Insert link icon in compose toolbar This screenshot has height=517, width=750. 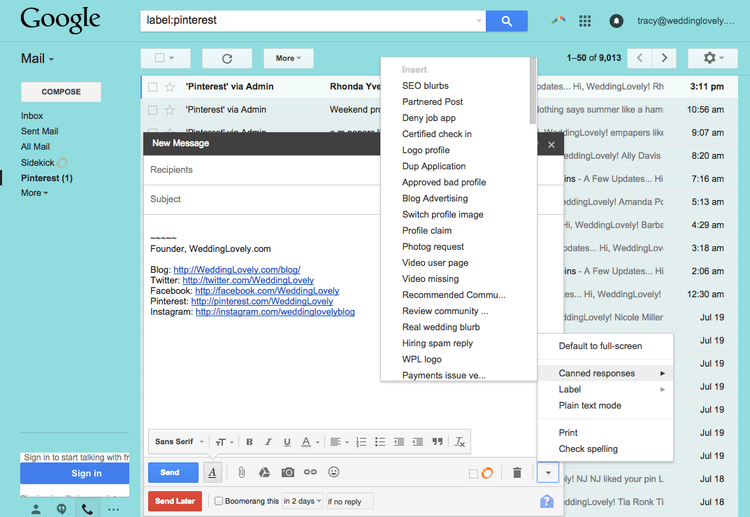(x=310, y=472)
